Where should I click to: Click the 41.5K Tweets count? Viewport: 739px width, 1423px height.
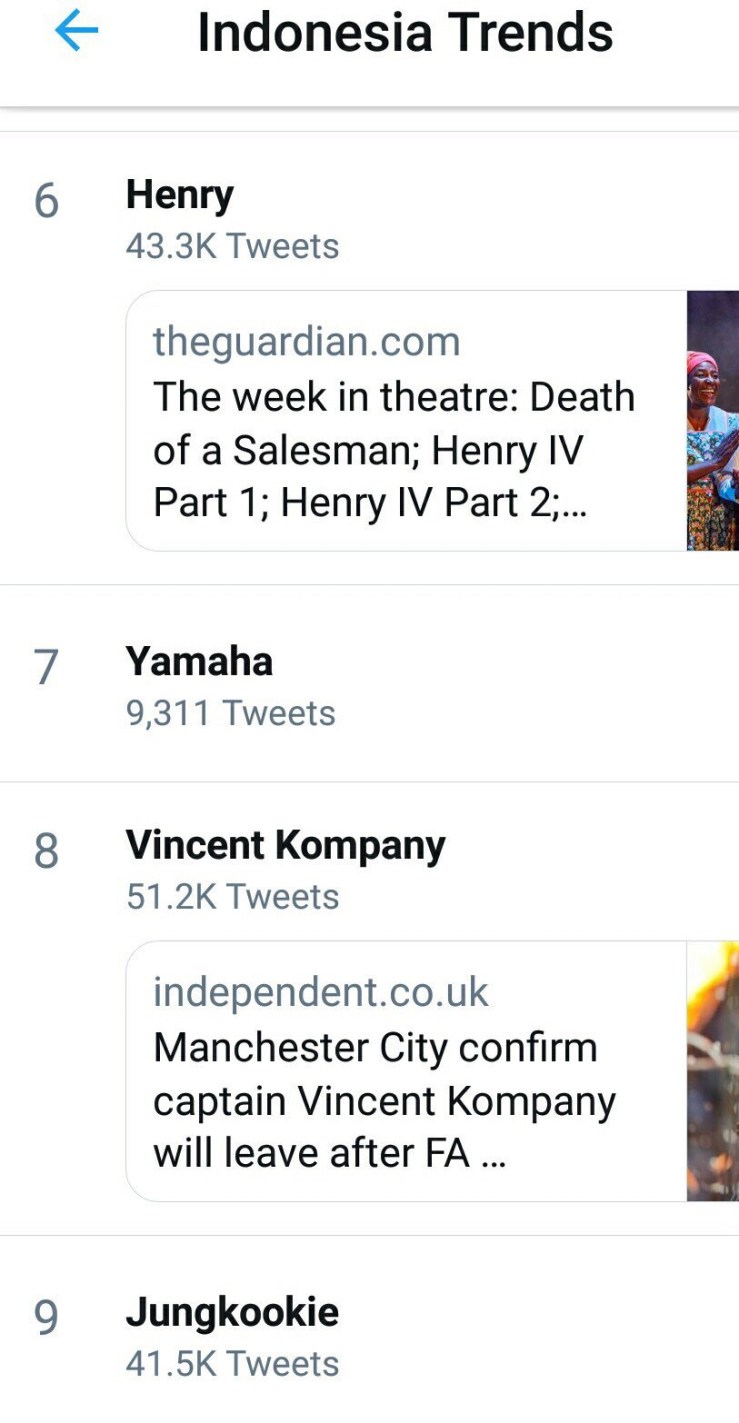tap(232, 1364)
